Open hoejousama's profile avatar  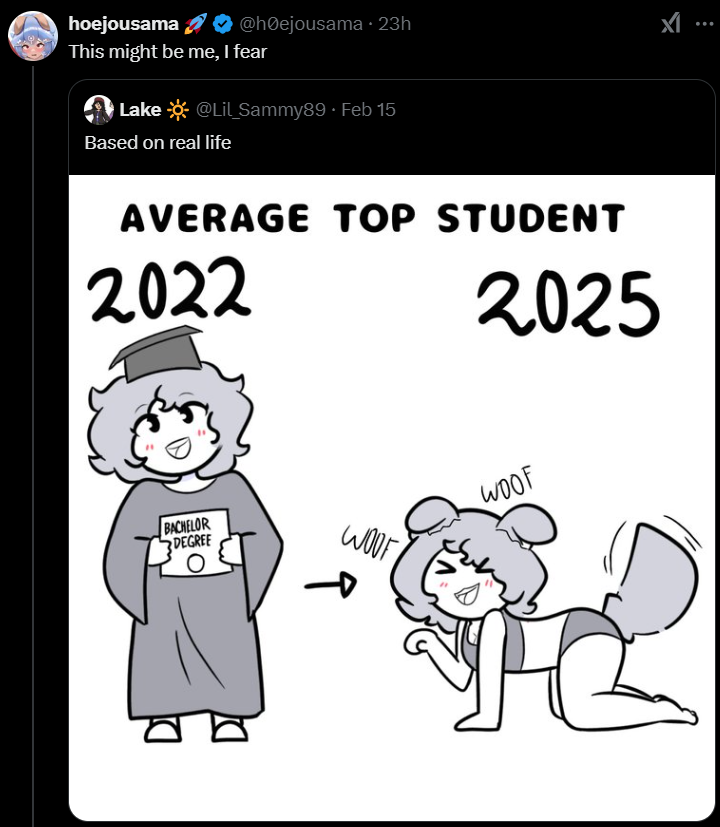point(32,37)
